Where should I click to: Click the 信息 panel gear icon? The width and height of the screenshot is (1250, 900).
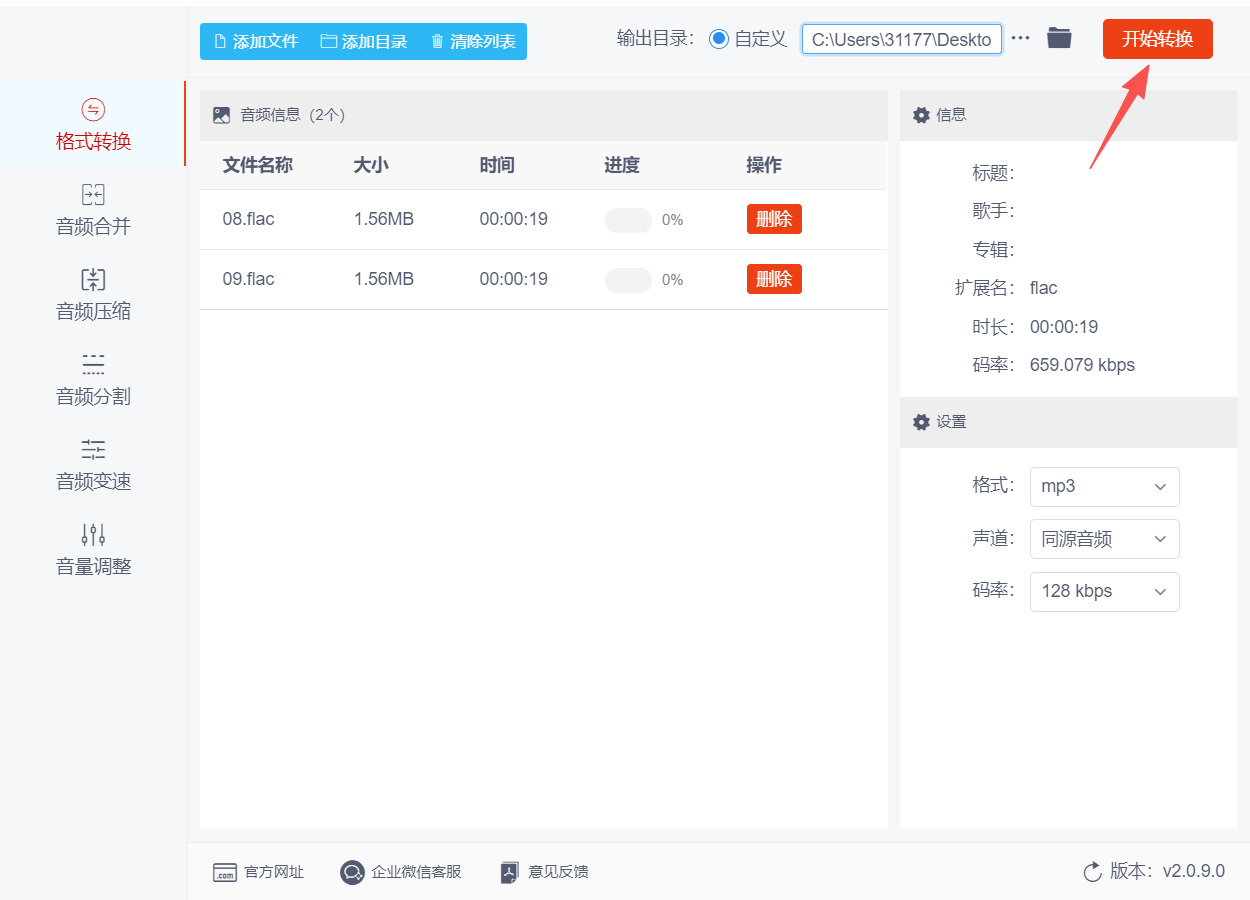click(x=921, y=115)
